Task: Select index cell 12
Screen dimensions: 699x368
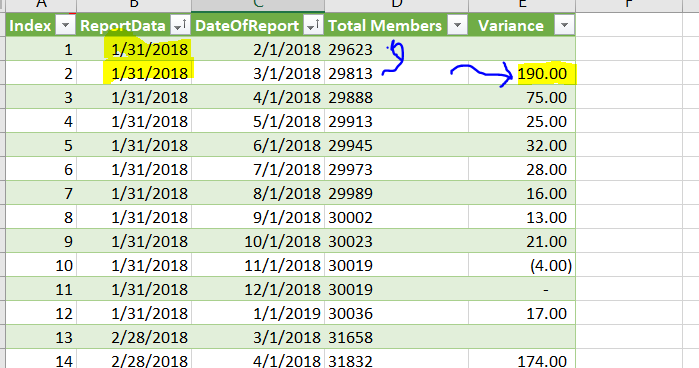Action: tap(41, 313)
